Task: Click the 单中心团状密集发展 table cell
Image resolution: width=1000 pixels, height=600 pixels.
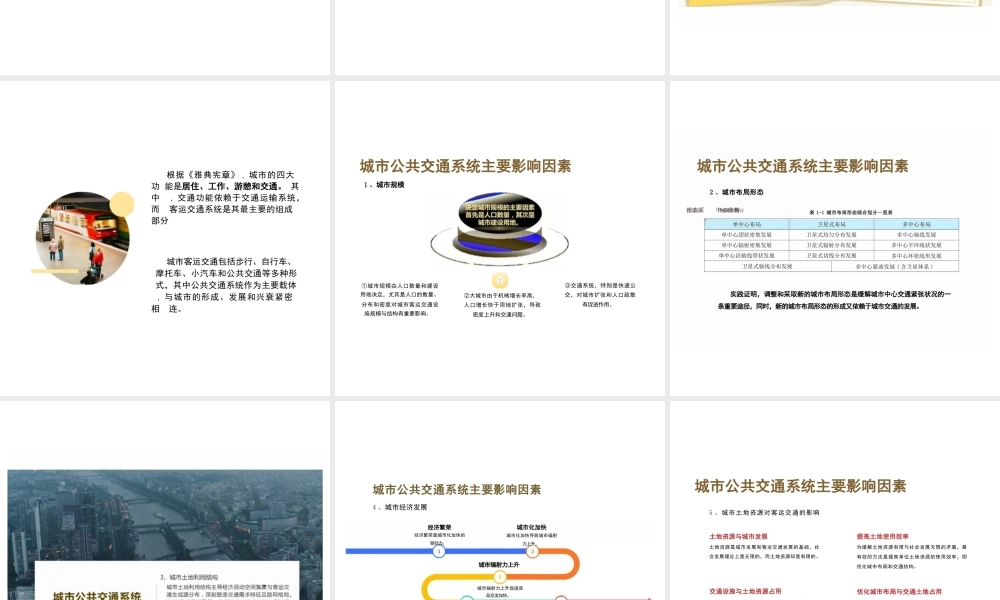Action: [747, 235]
